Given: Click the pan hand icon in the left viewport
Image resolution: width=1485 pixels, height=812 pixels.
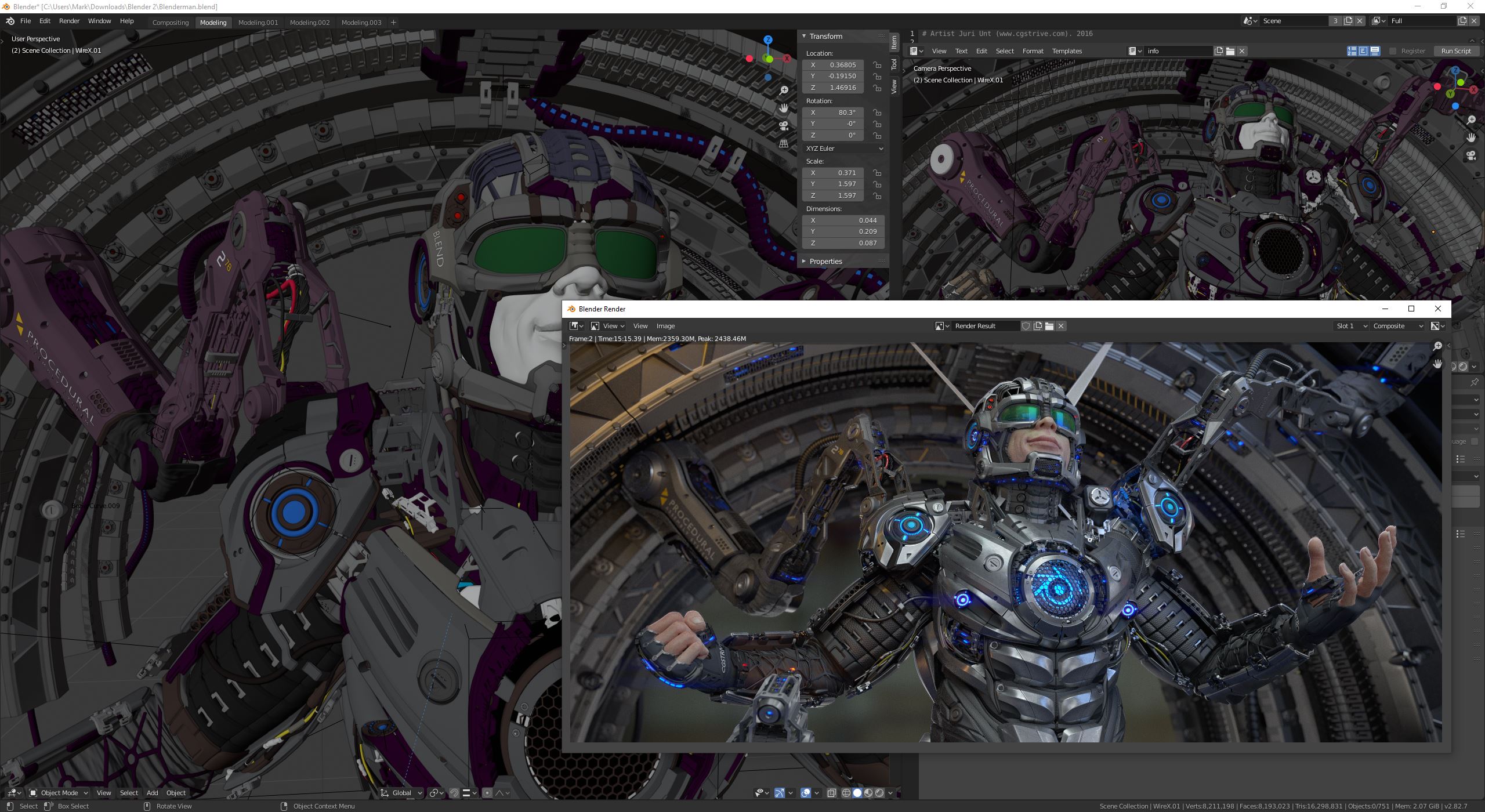Looking at the screenshot, I should point(784,108).
